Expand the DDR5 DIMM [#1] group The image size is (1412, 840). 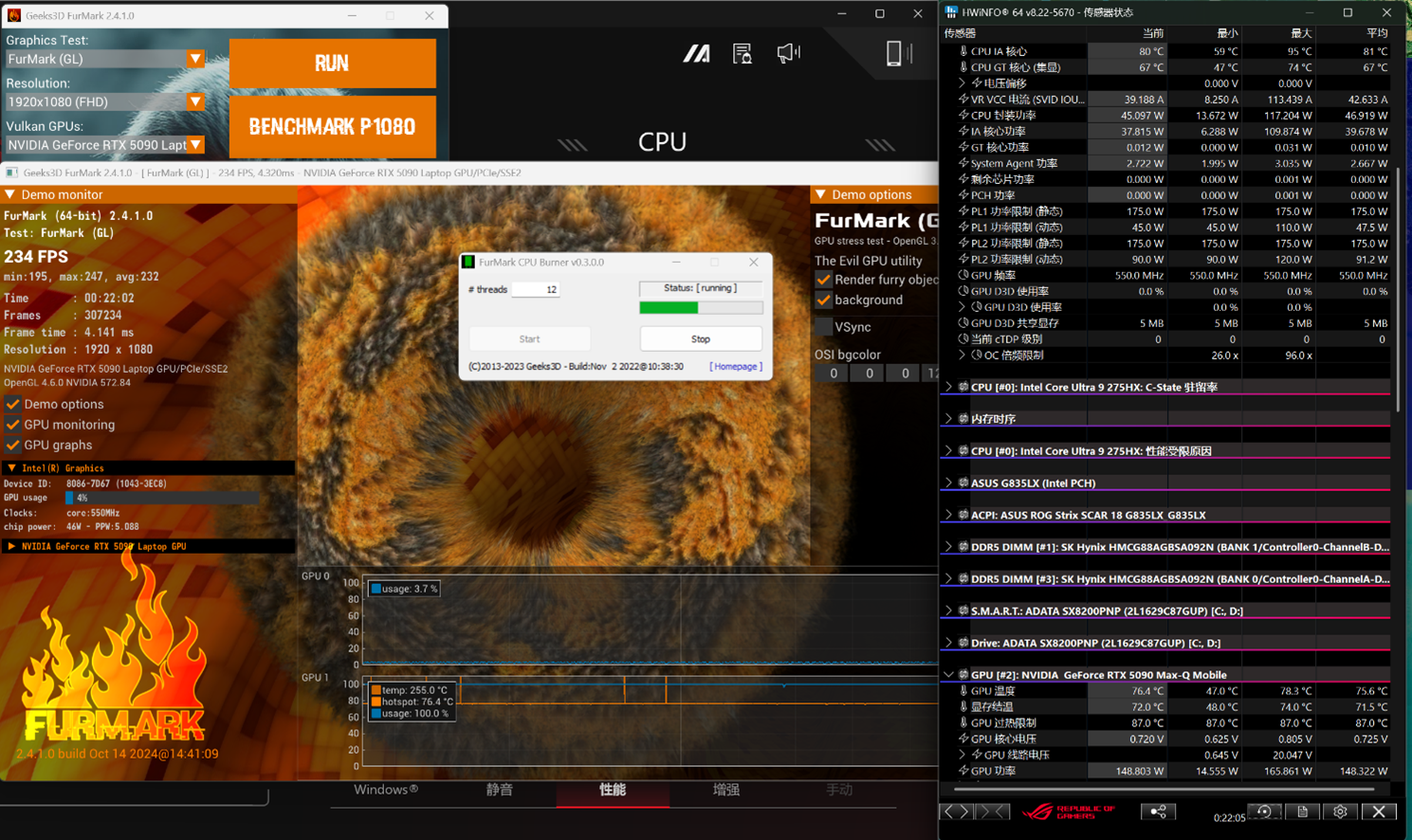(948, 547)
